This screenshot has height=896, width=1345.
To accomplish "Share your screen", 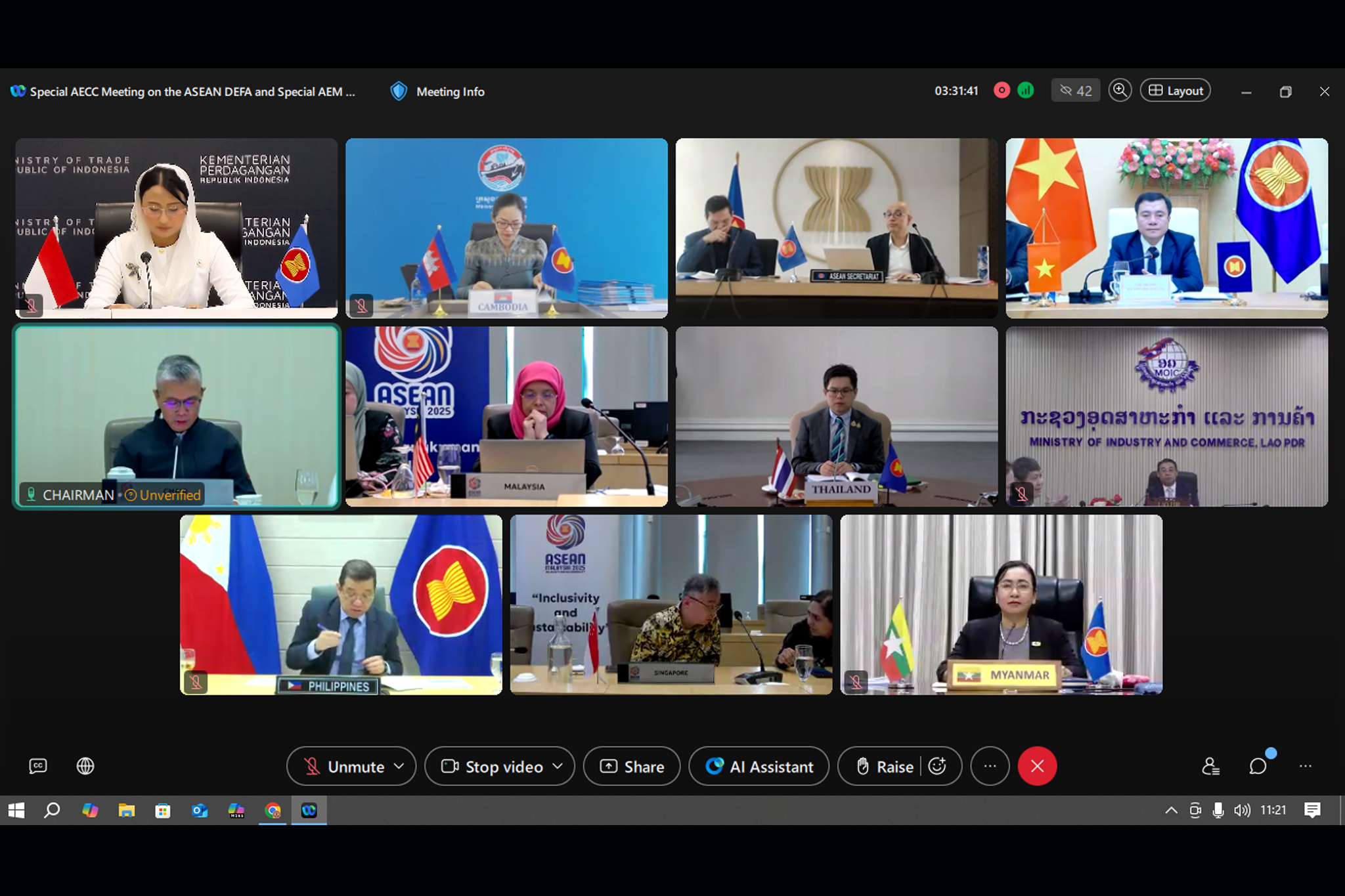I will pos(630,766).
